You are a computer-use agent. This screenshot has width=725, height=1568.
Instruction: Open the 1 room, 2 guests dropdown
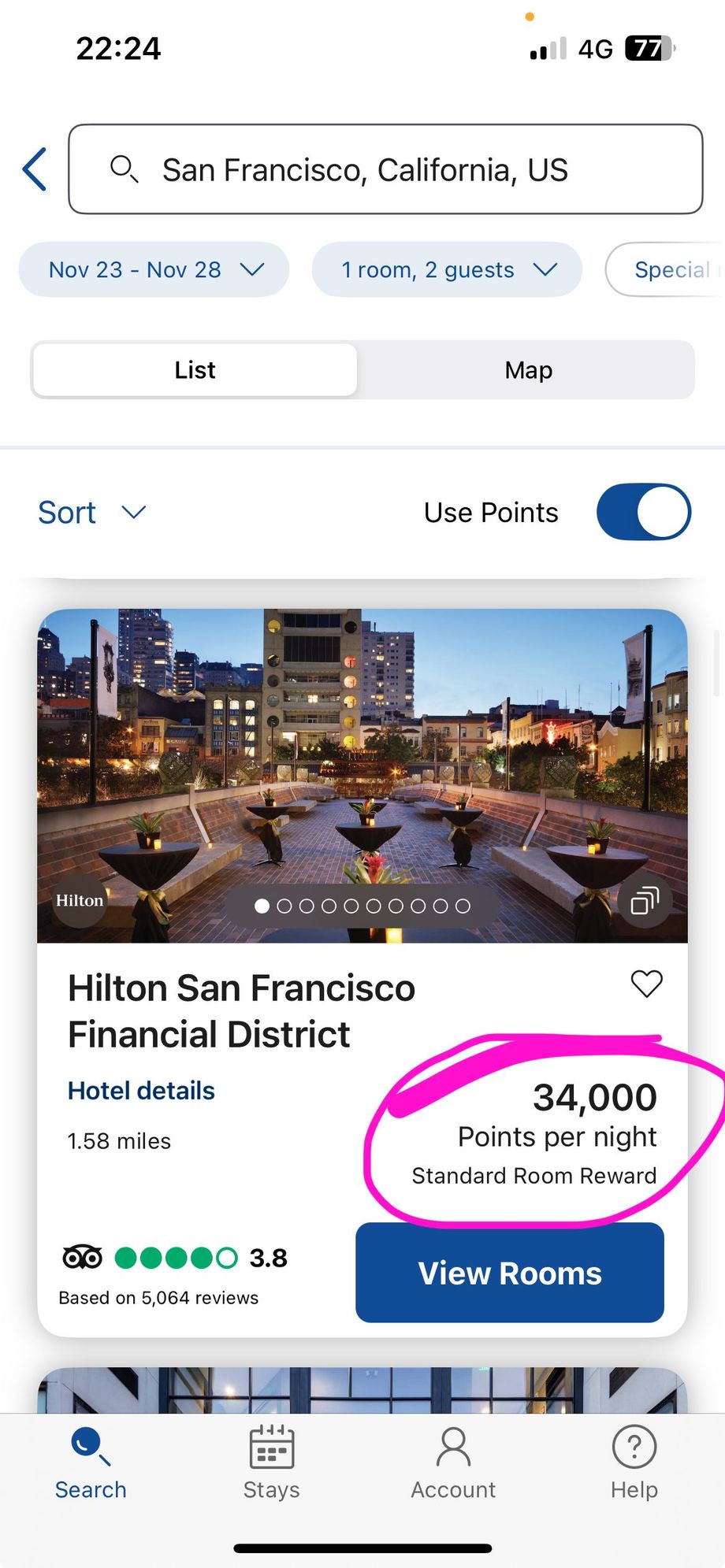click(447, 269)
